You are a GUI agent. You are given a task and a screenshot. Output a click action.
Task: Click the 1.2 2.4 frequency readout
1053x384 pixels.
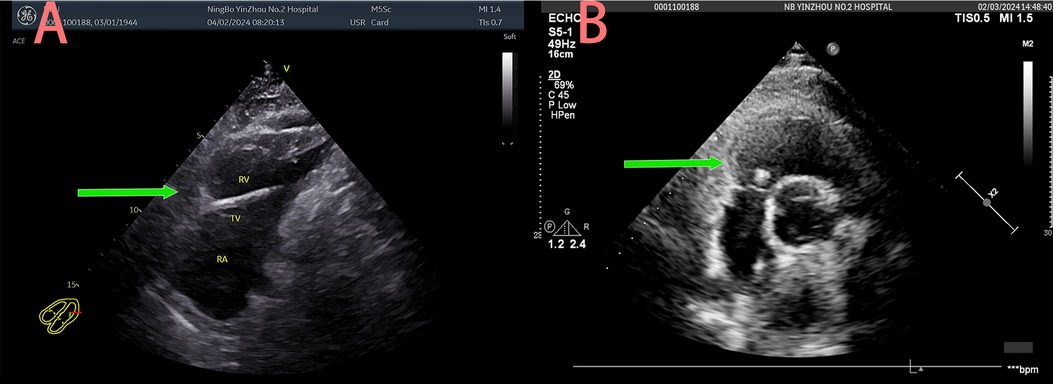click(567, 245)
